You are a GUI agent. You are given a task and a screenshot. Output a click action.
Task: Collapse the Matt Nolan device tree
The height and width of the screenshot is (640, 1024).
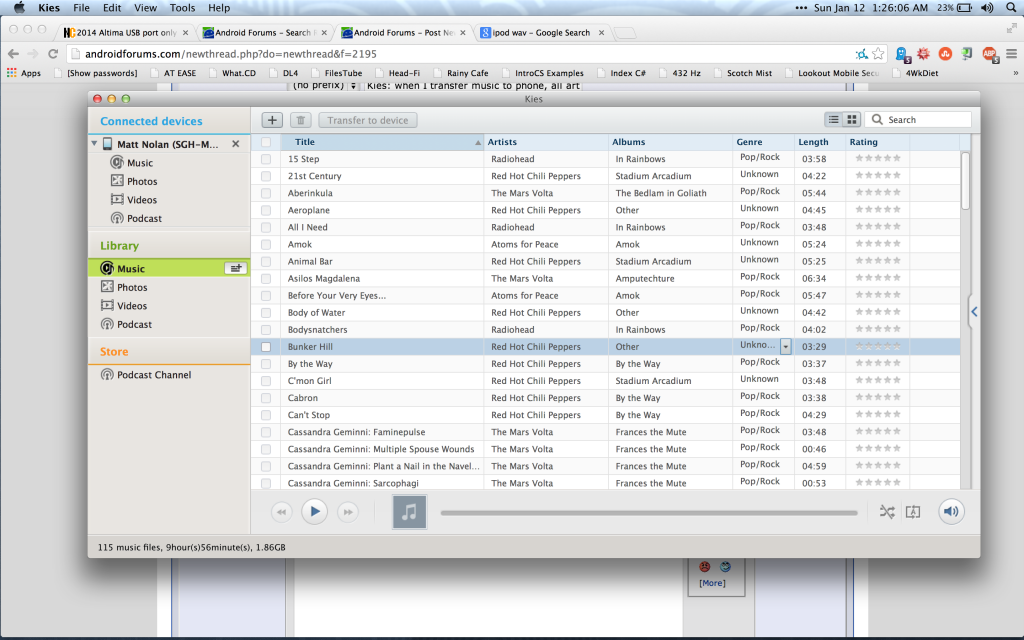click(x=94, y=144)
